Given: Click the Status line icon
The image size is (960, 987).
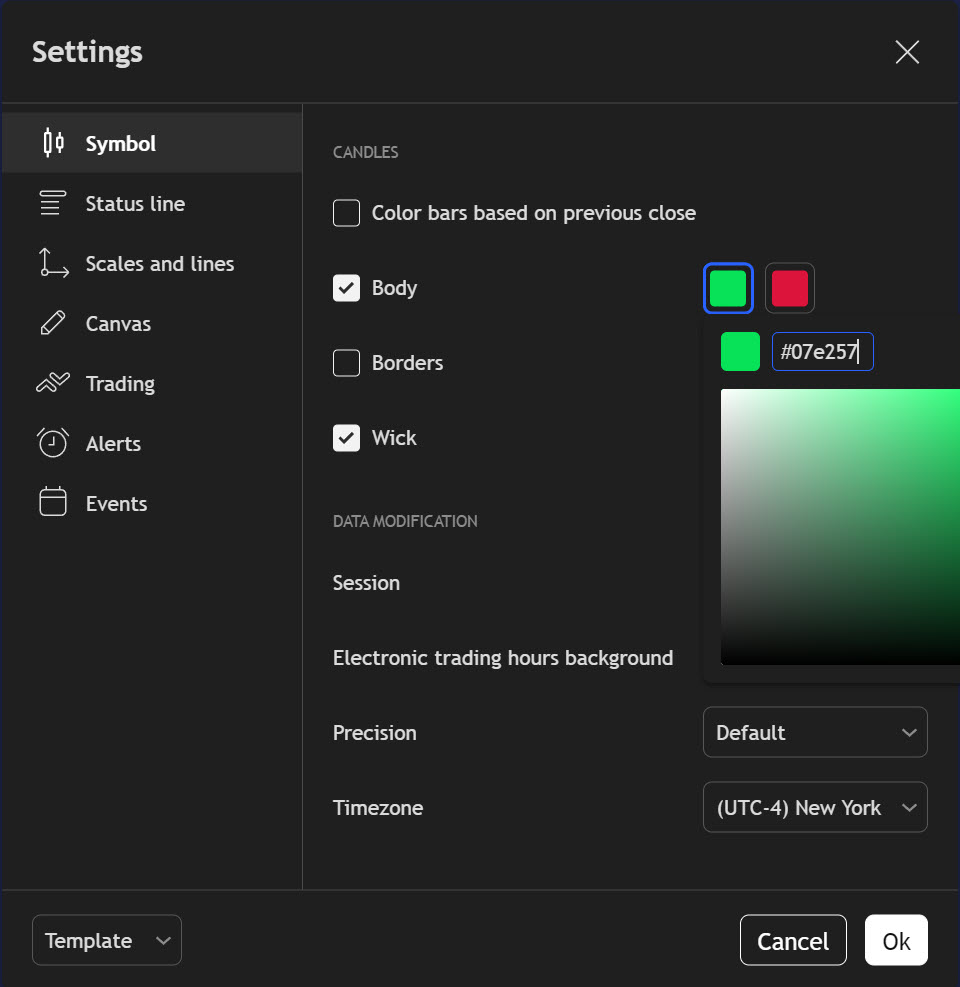Looking at the screenshot, I should click(53, 203).
